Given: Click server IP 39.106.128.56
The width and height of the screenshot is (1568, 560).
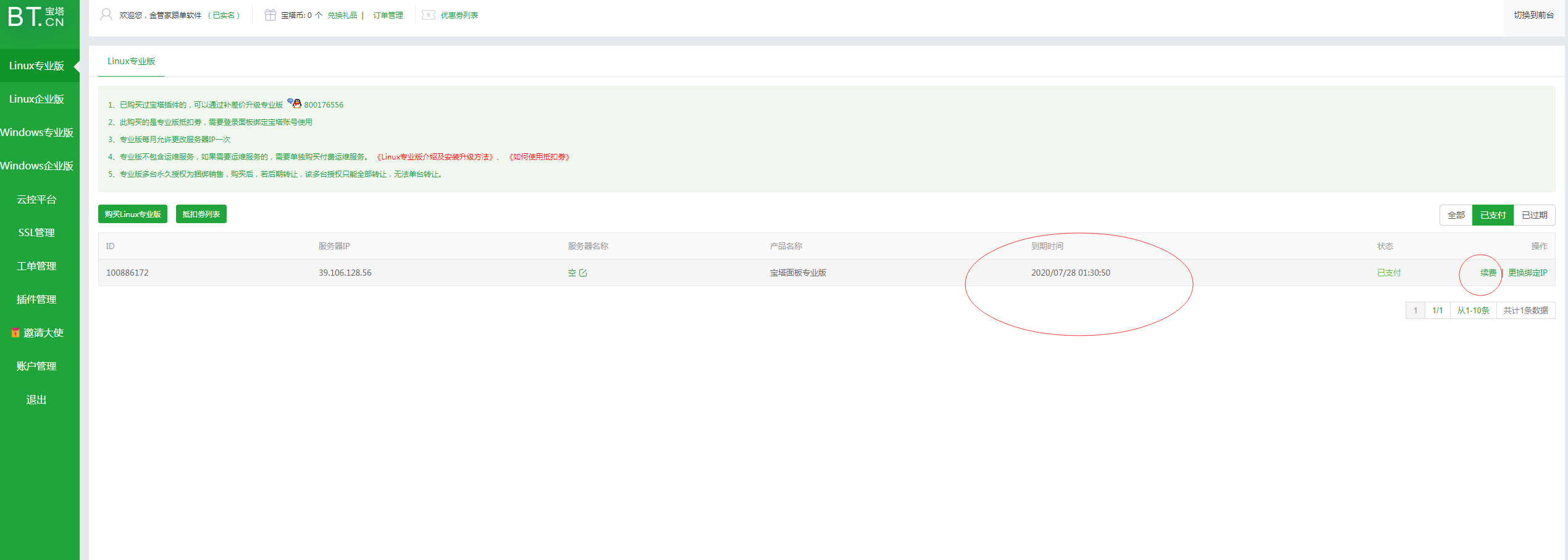Looking at the screenshot, I should click(x=345, y=273).
